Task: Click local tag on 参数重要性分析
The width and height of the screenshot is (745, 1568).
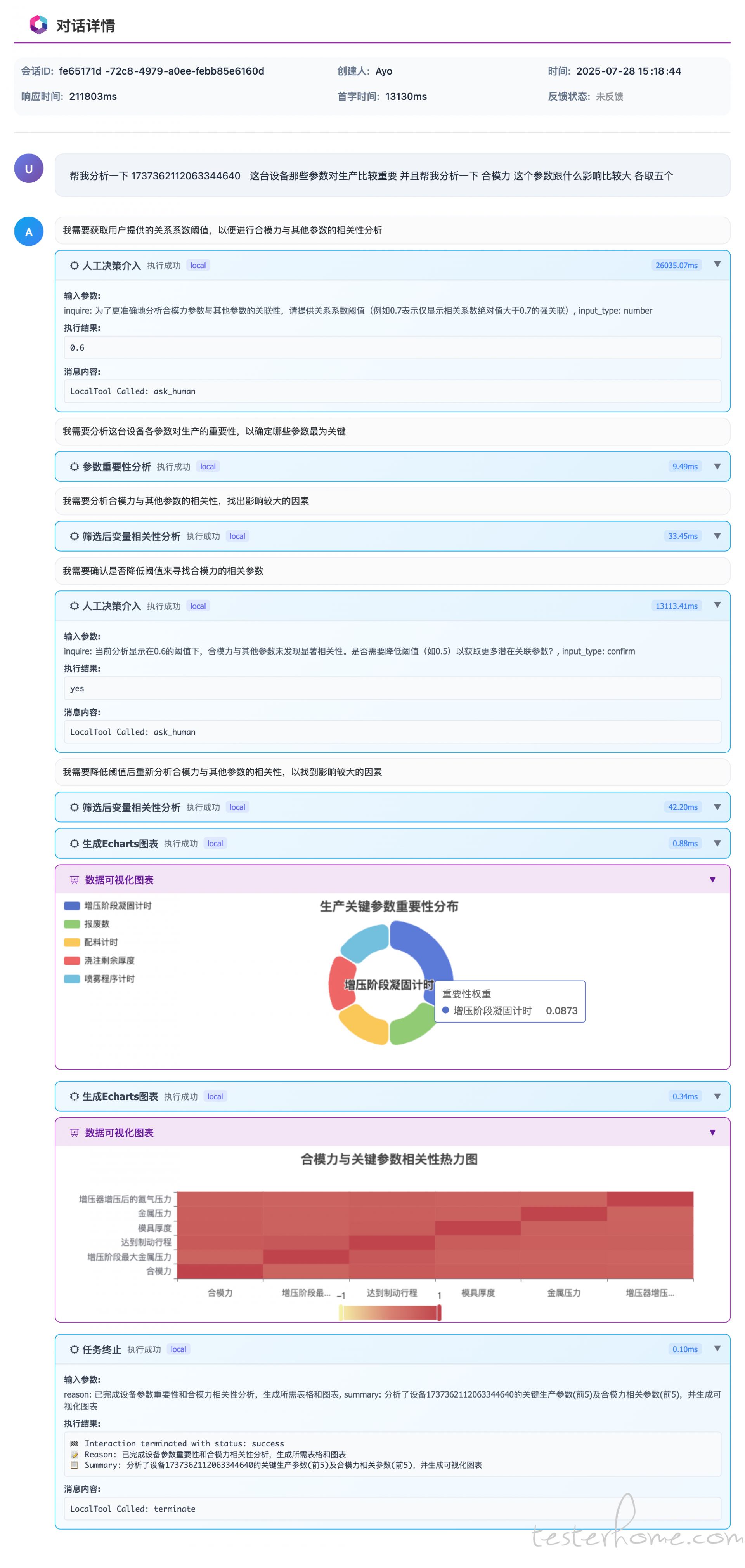Action: tap(208, 467)
